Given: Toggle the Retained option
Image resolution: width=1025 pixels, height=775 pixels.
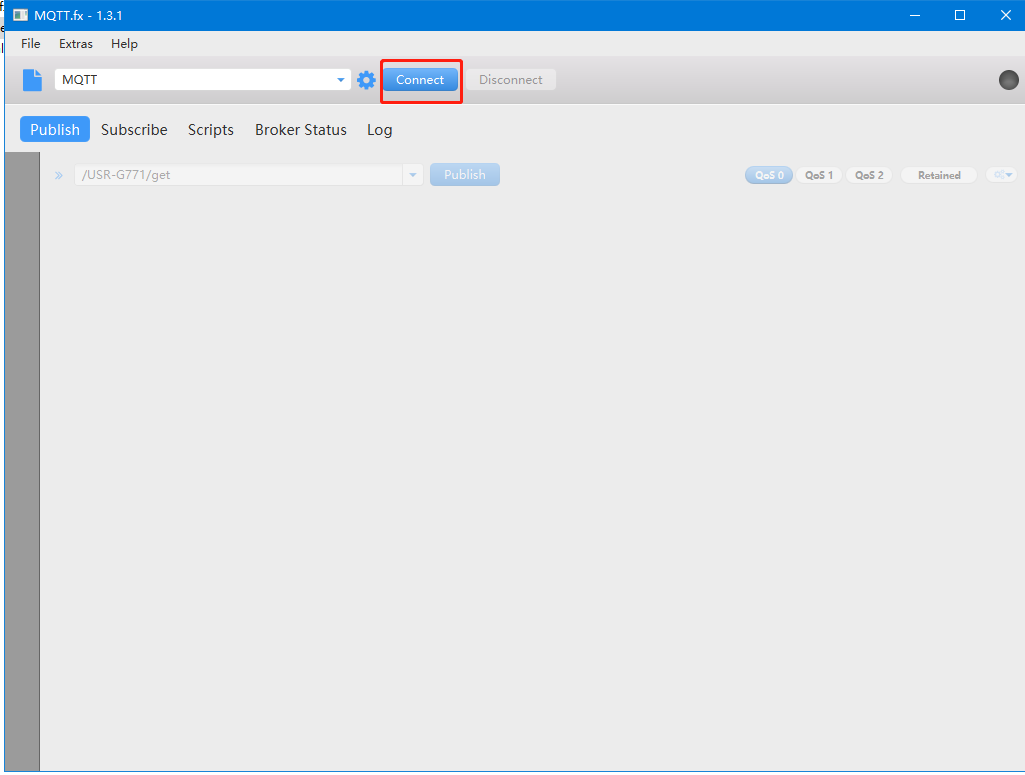Looking at the screenshot, I should point(939,175).
